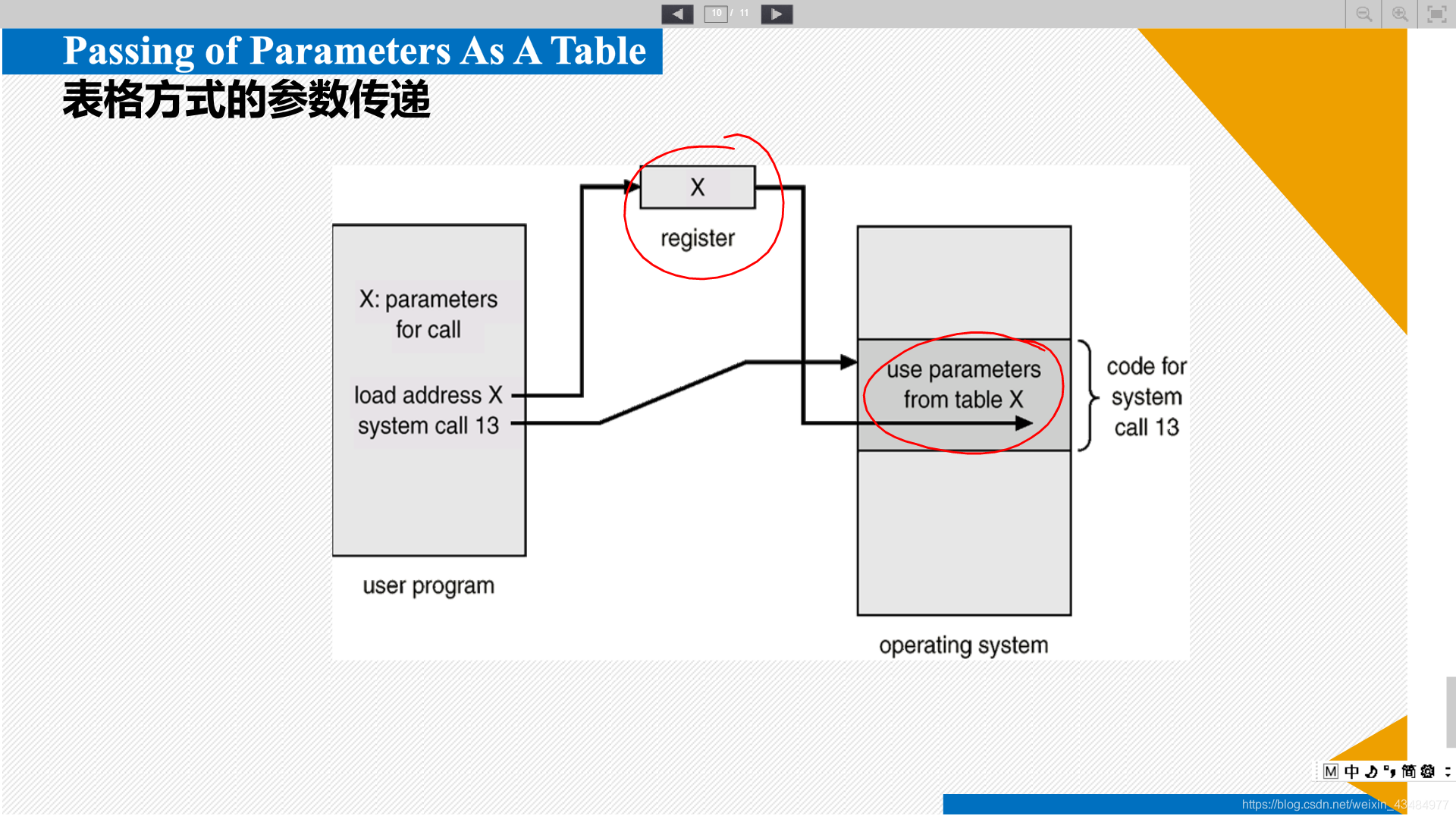Click the zoom in magnifier icon

tap(1401, 13)
